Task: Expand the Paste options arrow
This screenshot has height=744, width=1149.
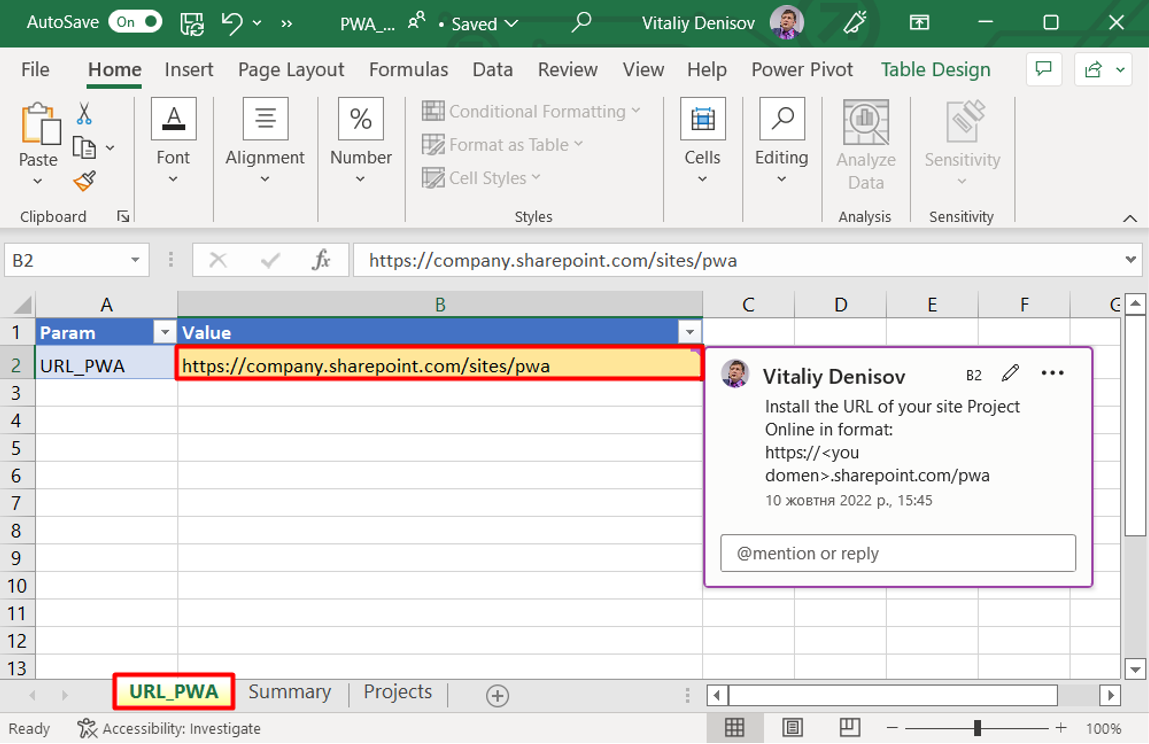Action: coord(38,181)
